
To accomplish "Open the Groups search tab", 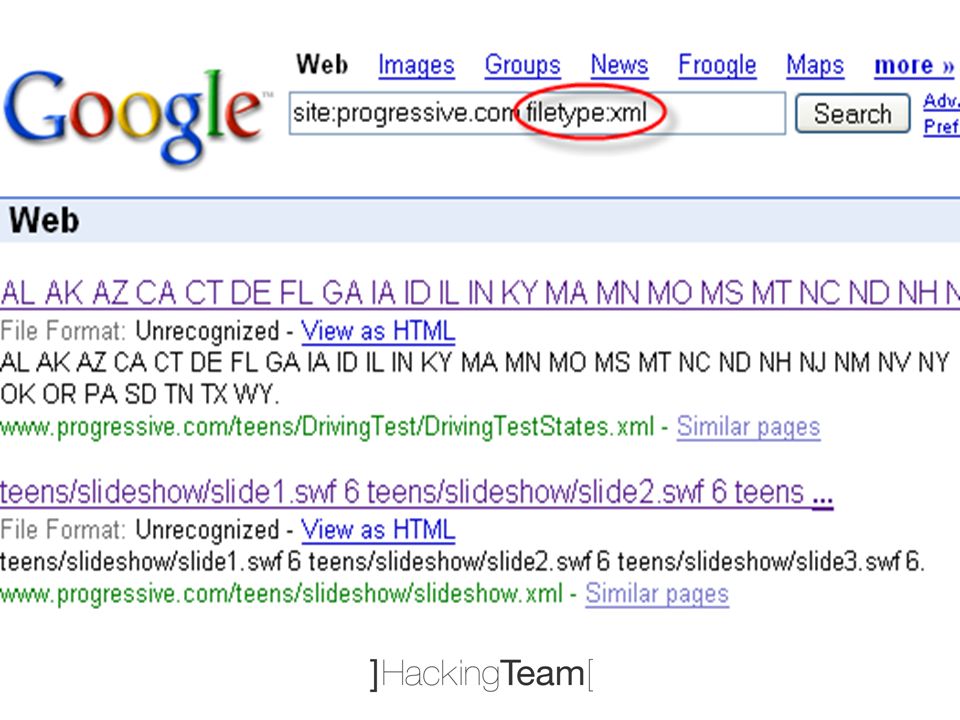I will point(522,65).
